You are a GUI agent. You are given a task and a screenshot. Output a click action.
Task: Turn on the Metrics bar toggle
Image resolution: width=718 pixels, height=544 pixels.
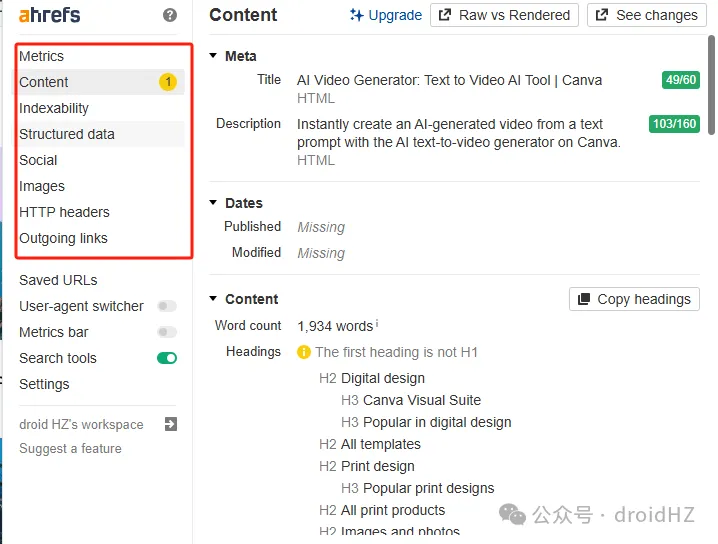167,332
